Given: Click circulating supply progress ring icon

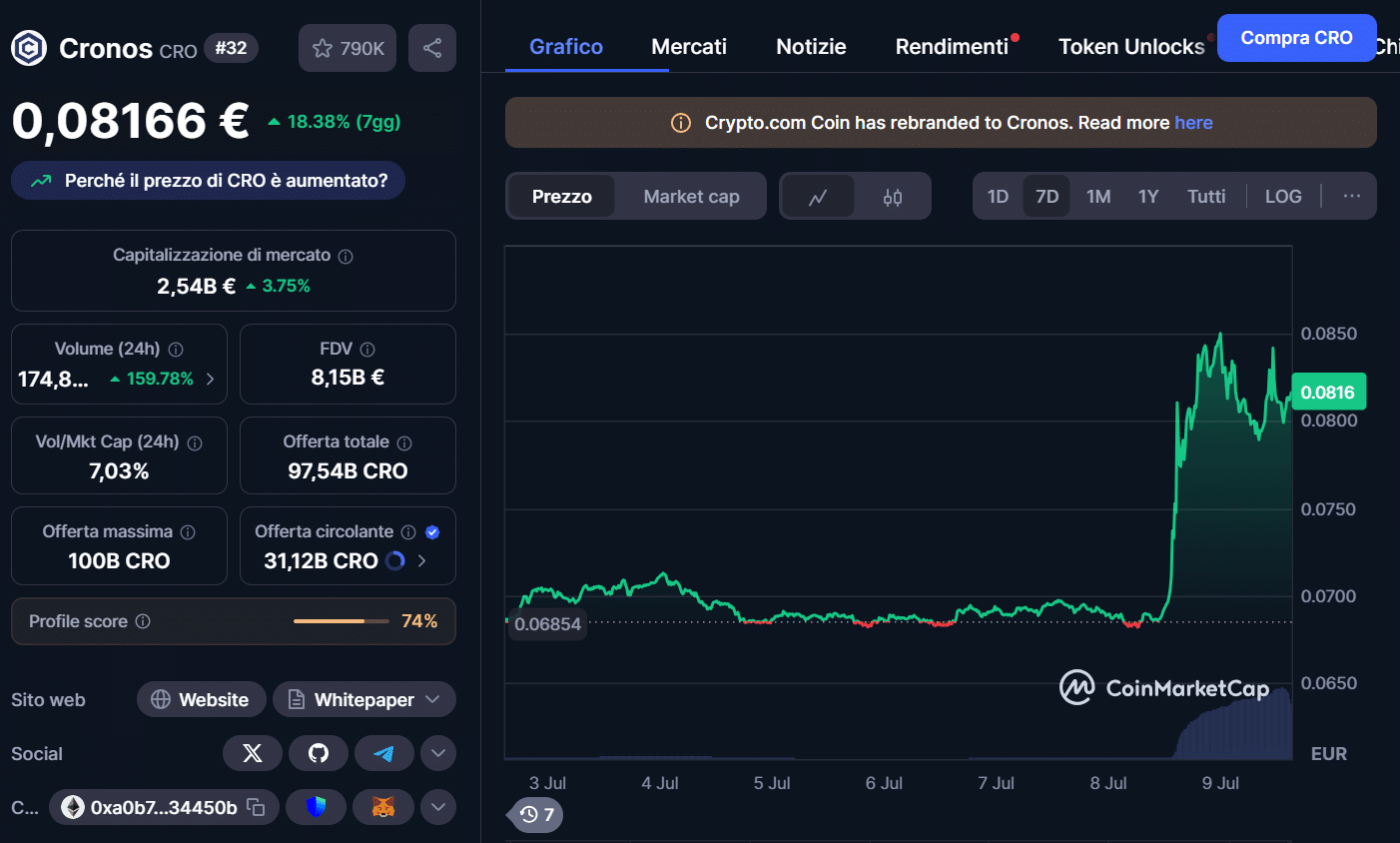Looking at the screenshot, I should point(395,560).
